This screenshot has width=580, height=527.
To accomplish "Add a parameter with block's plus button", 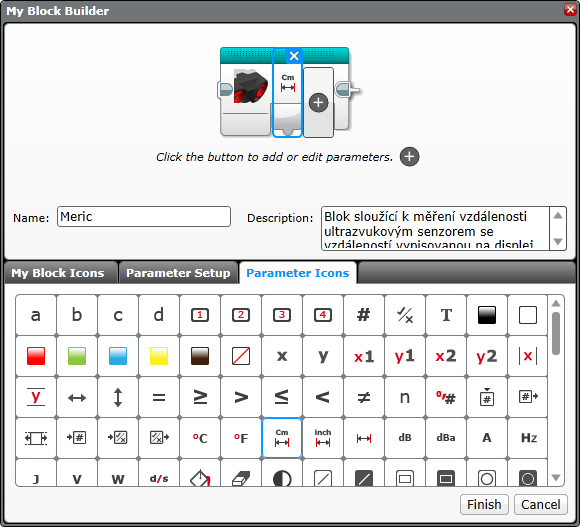I will tap(318, 102).
